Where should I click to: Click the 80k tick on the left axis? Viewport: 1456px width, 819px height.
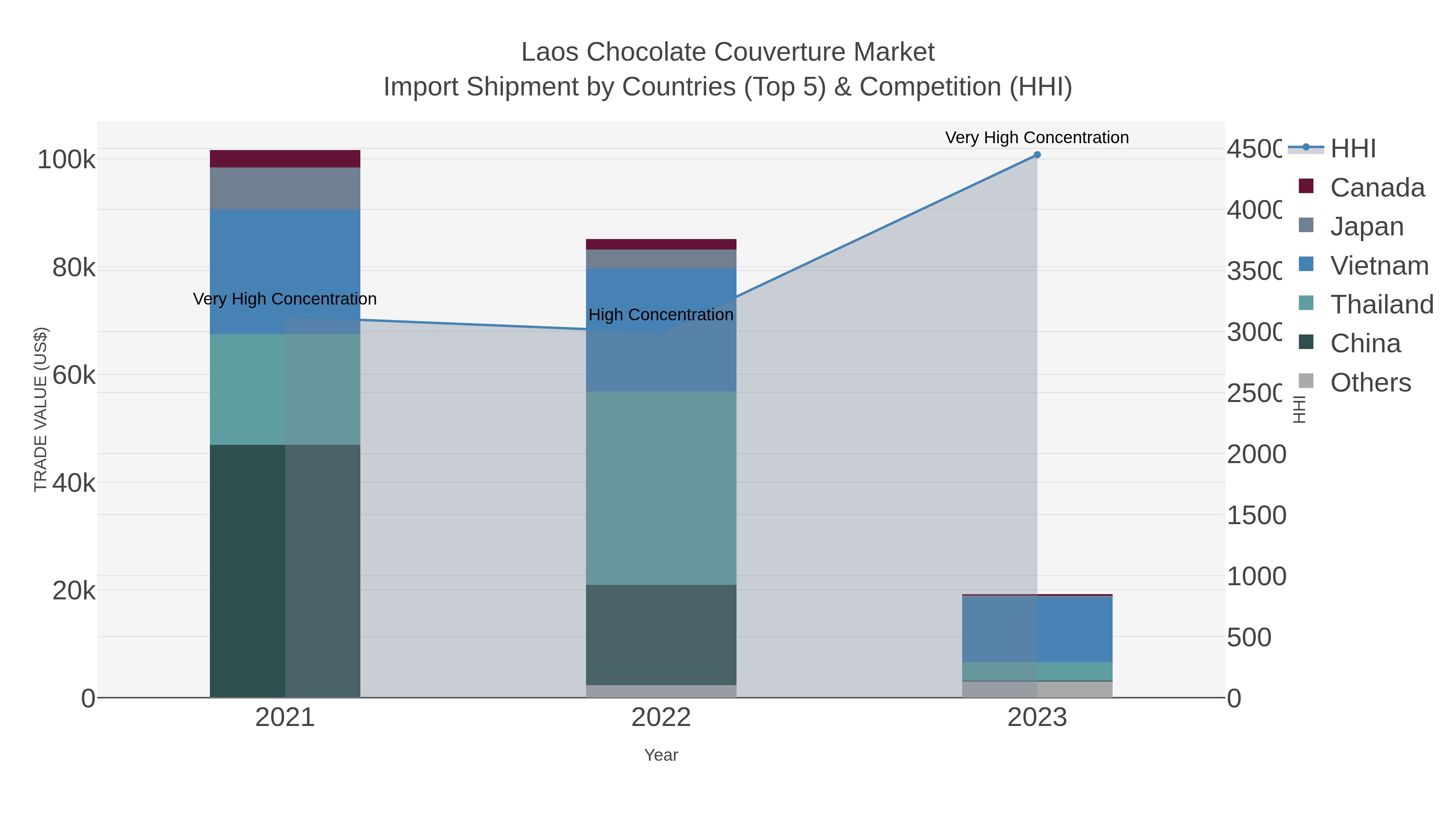74,268
